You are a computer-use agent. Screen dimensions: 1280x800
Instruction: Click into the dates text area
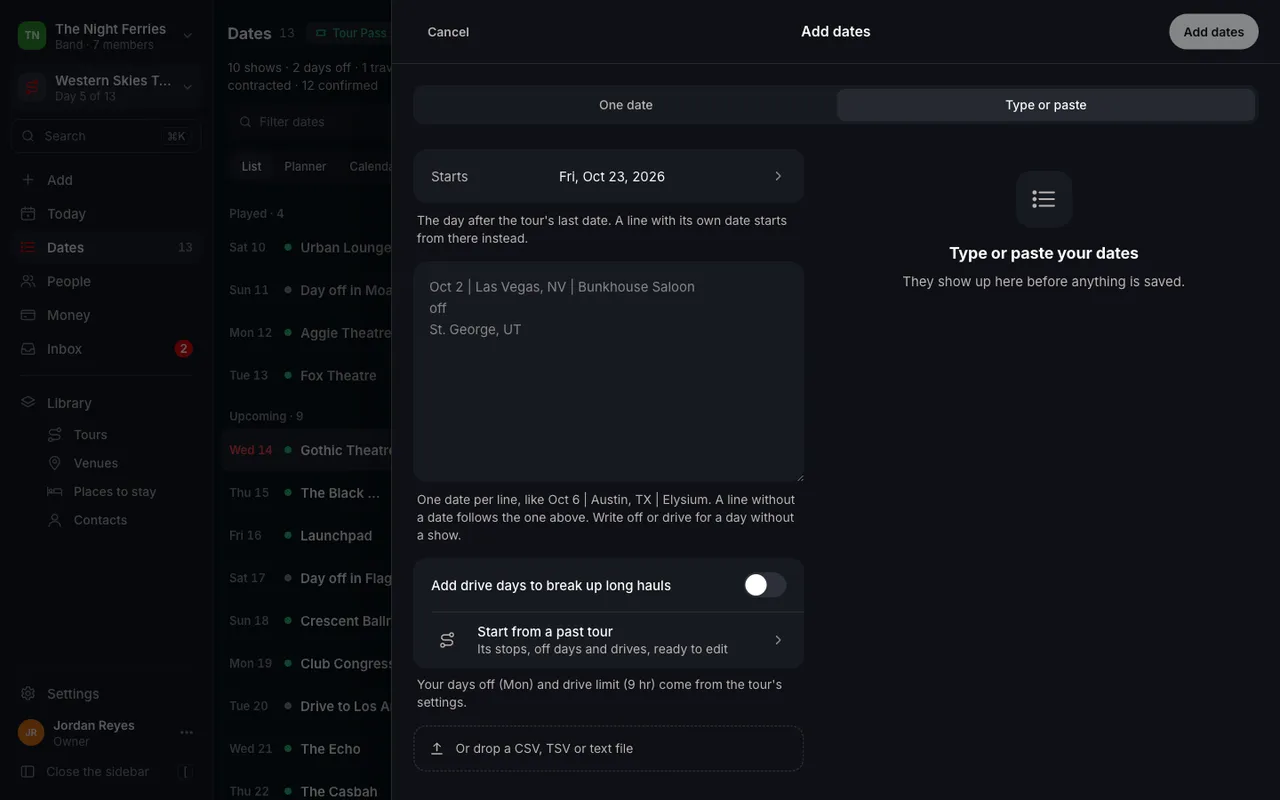[x=608, y=372]
